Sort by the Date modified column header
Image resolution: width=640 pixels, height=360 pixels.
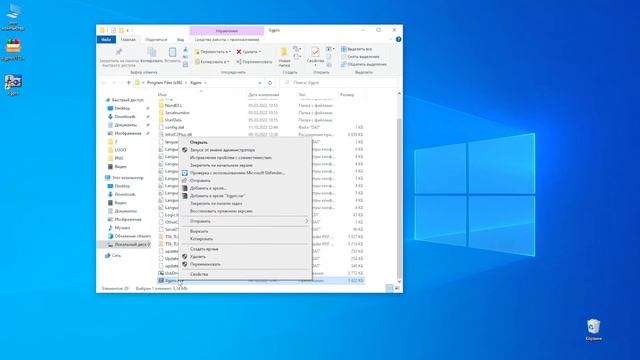264,95
